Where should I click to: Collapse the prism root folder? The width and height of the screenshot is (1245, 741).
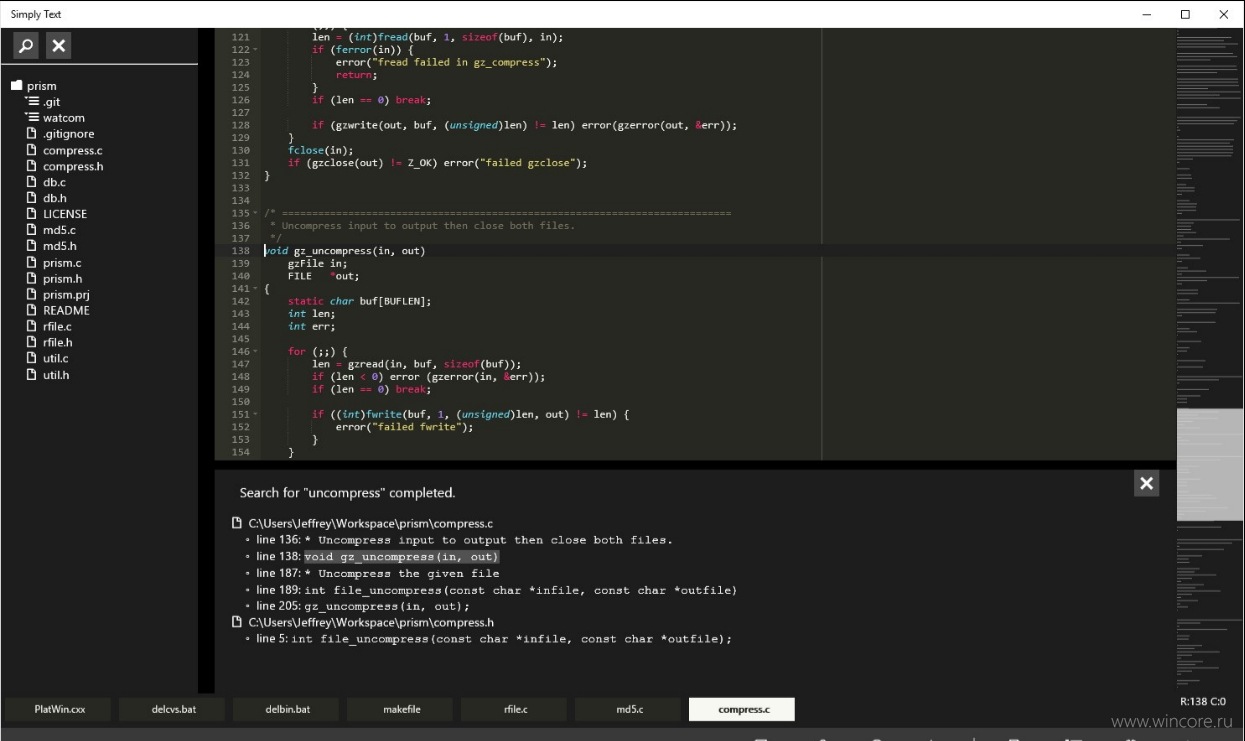click(42, 86)
